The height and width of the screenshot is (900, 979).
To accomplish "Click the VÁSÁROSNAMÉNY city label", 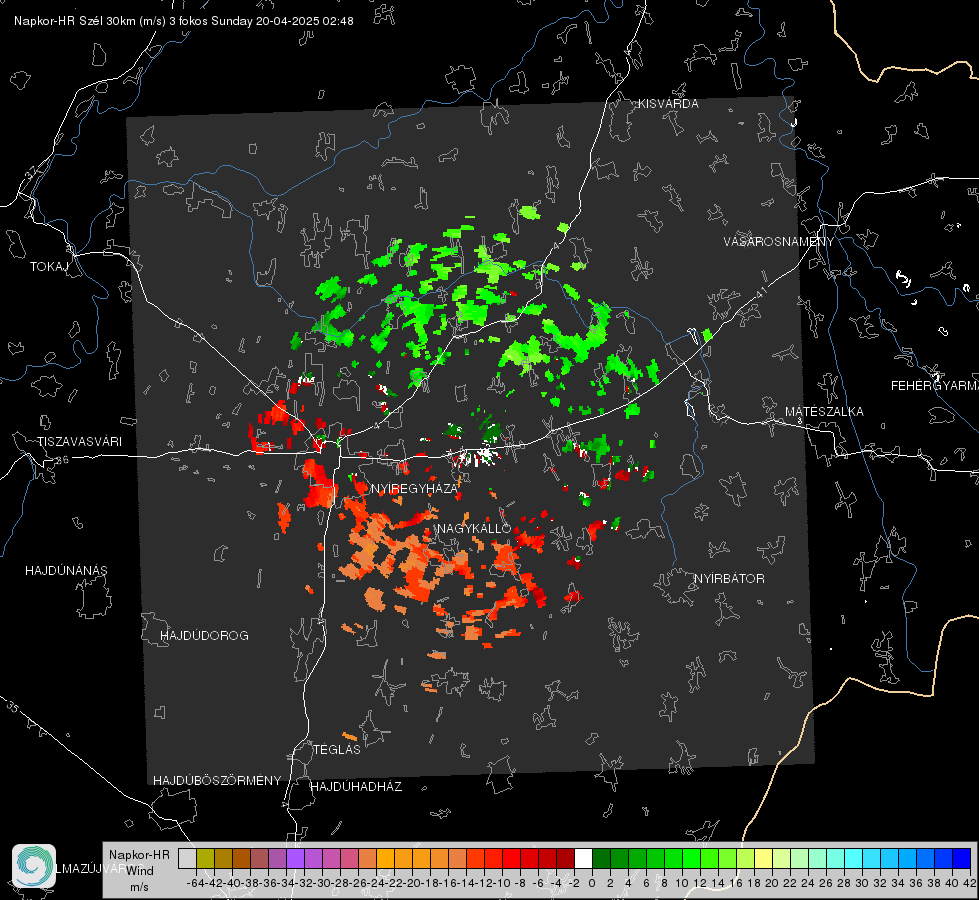I will (779, 242).
